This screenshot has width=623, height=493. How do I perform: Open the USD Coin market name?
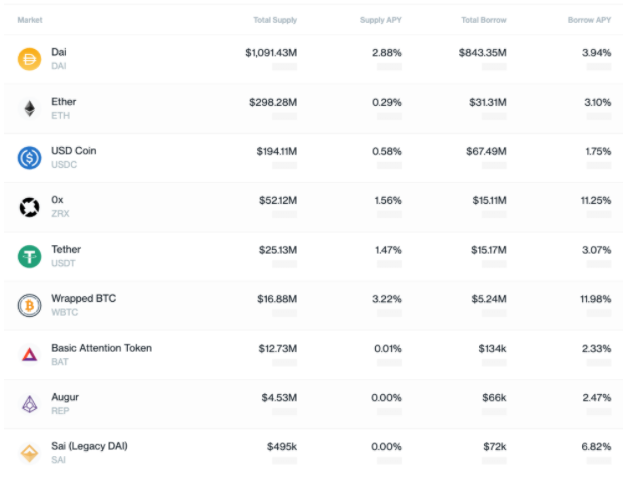74,151
